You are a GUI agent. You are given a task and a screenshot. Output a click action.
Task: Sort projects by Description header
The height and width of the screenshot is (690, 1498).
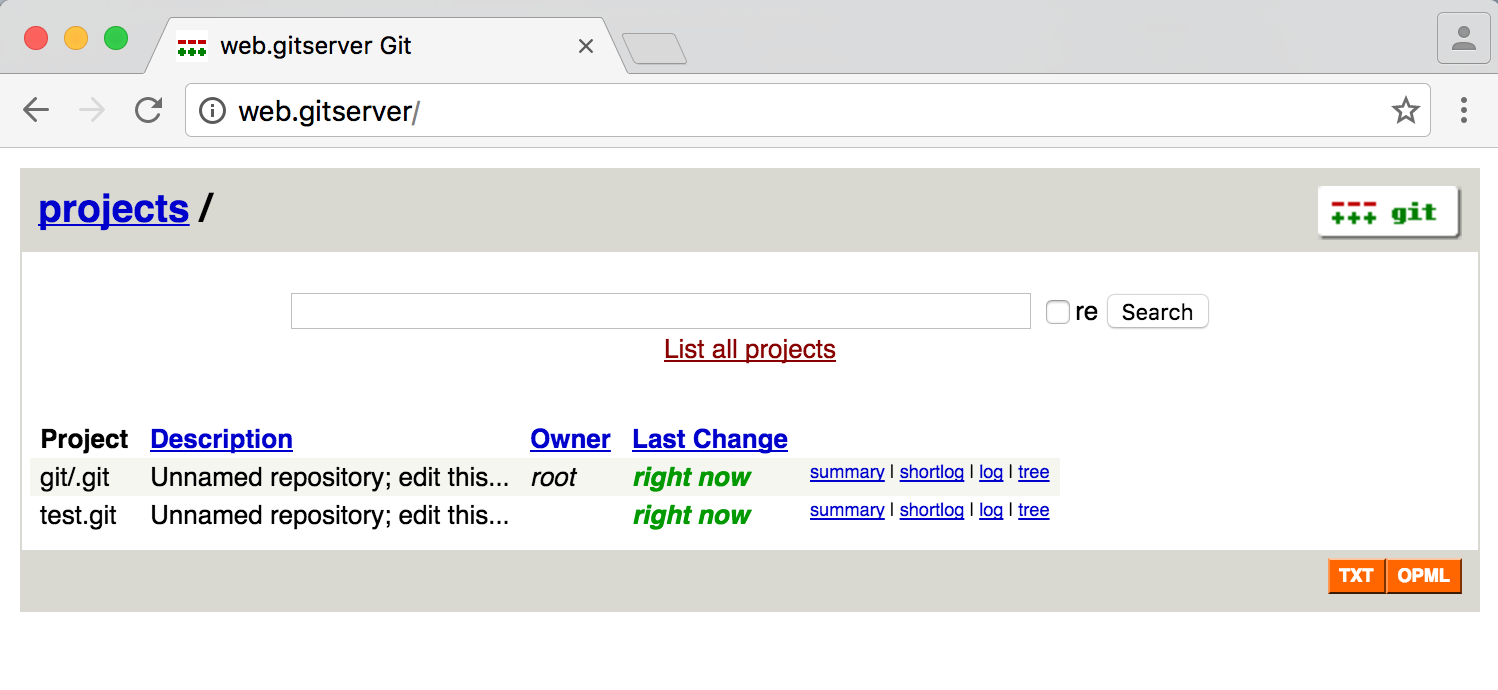[x=221, y=439]
